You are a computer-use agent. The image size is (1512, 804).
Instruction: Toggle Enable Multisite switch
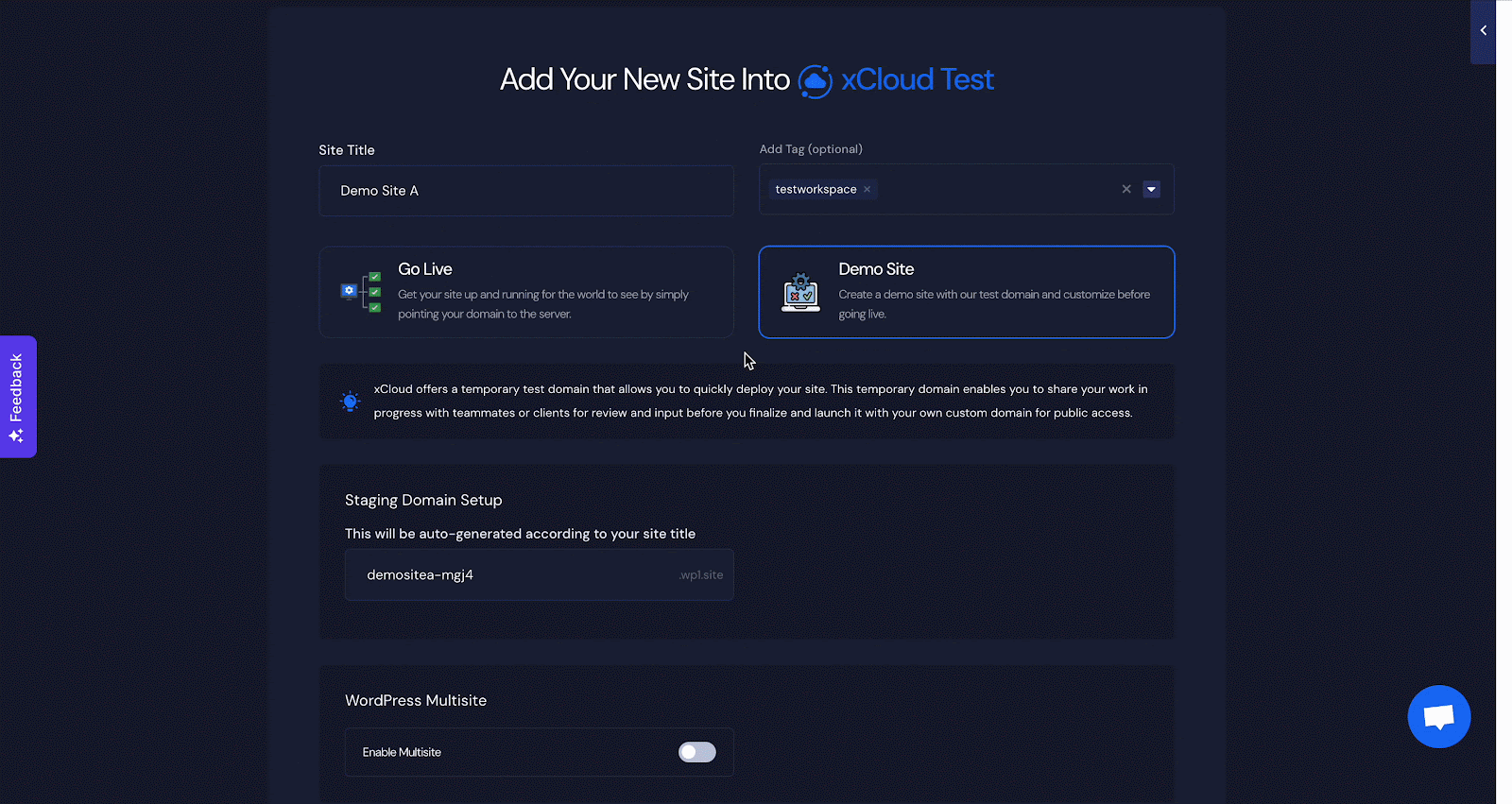[x=697, y=752]
